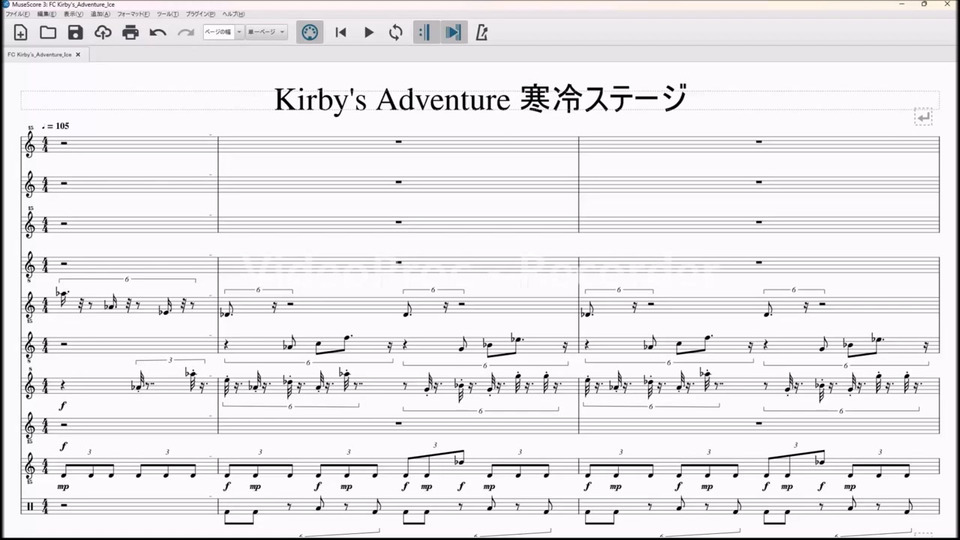Undo the last action
Screen dimensions: 960x540
[158, 32]
